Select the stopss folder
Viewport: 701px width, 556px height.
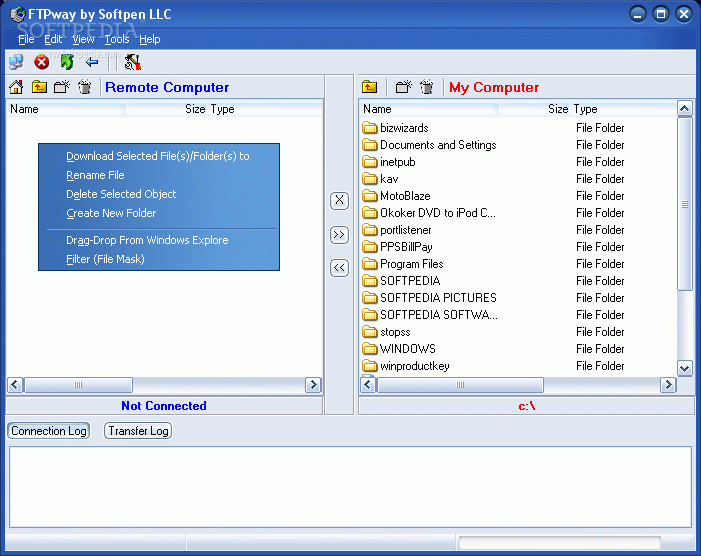(386, 332)
